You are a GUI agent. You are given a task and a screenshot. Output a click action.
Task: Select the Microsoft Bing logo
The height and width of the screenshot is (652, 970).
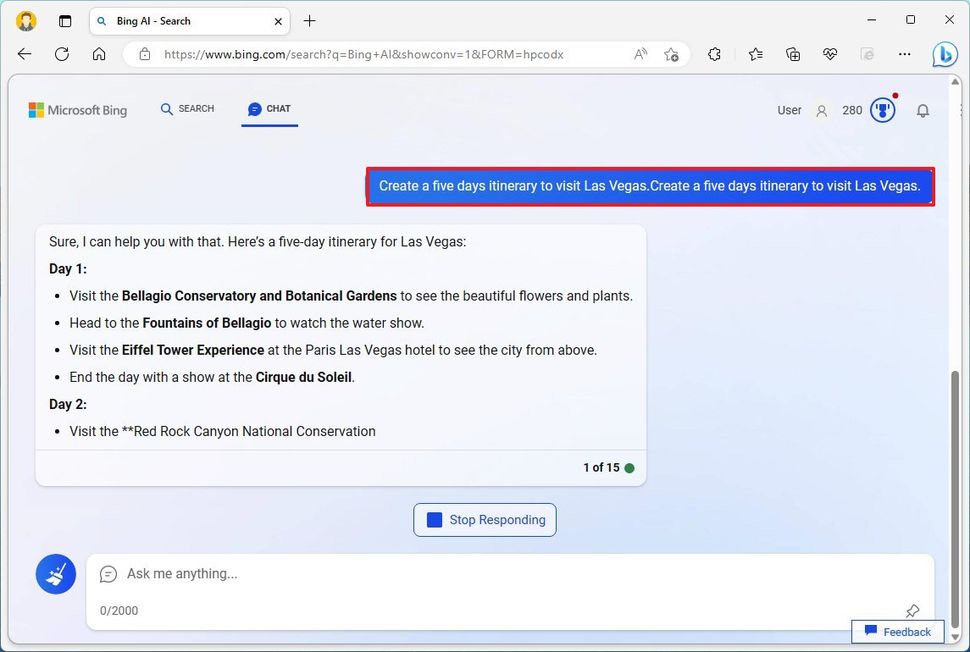[x=77, y=110]
